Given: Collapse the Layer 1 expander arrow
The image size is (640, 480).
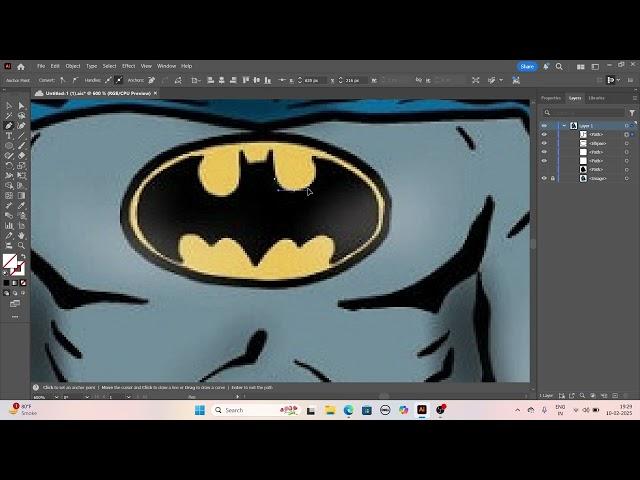Looking at the screenshot, I should click(x=564, y=126).
